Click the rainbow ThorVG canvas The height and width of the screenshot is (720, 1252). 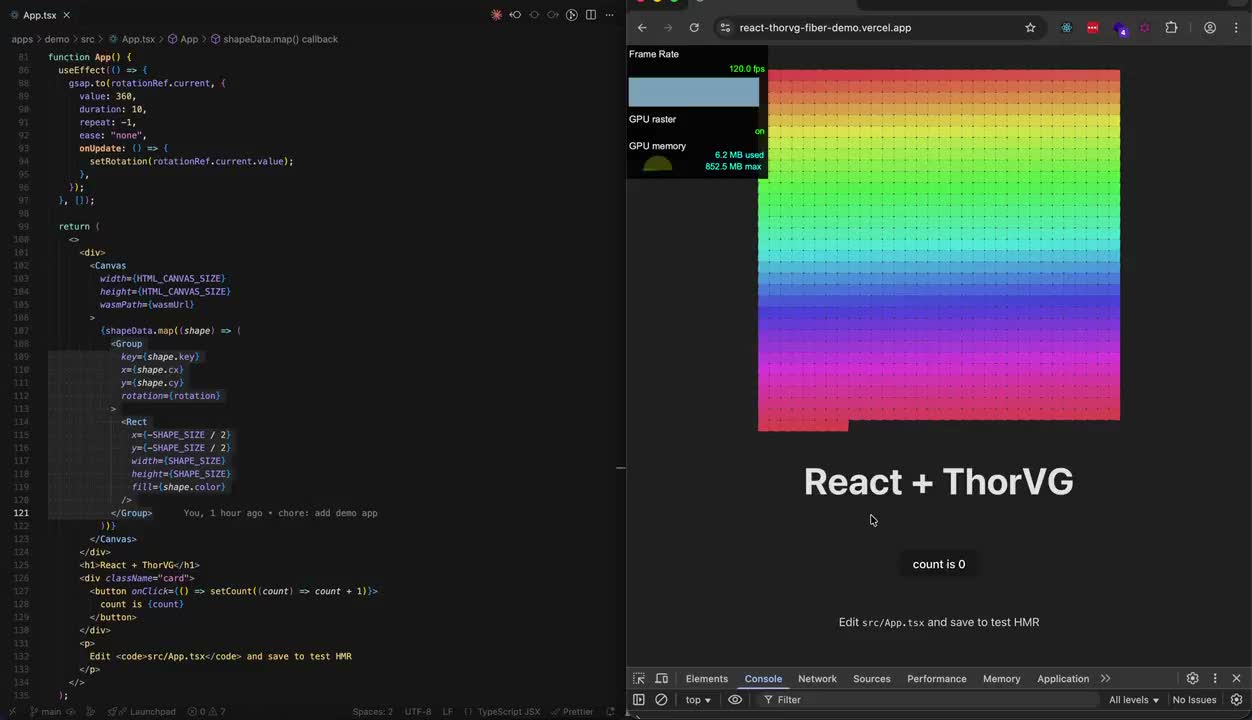pos(939,250)
